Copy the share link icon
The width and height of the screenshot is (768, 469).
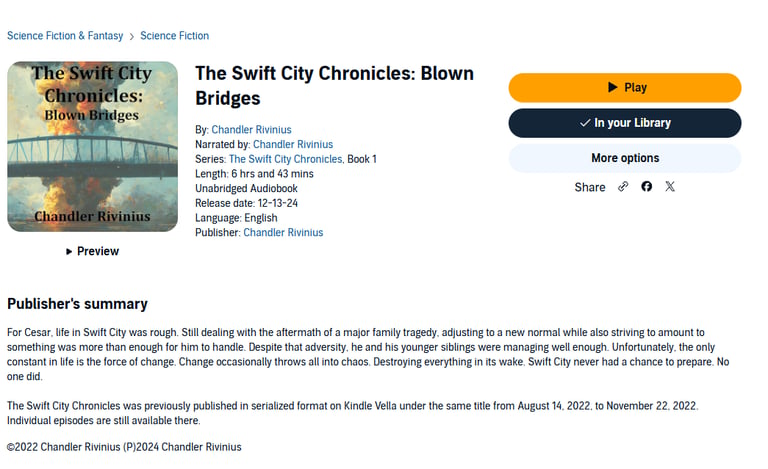(623, 187)
